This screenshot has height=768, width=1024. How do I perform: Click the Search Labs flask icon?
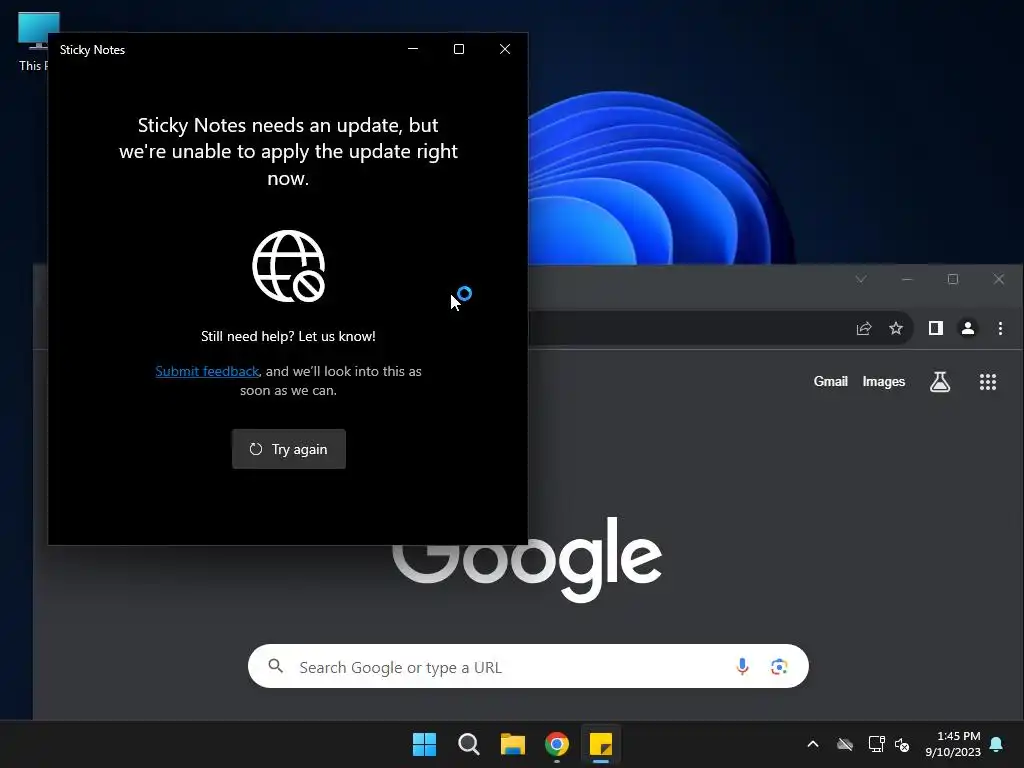coord(940,381)
